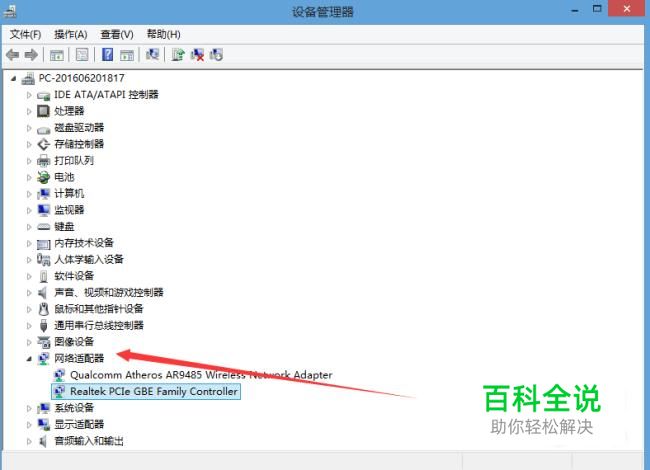The image size is (650, 470).
Task: Click the mouse icon for 鼠标和其他指针设备
Action: (x=44, y=309)
